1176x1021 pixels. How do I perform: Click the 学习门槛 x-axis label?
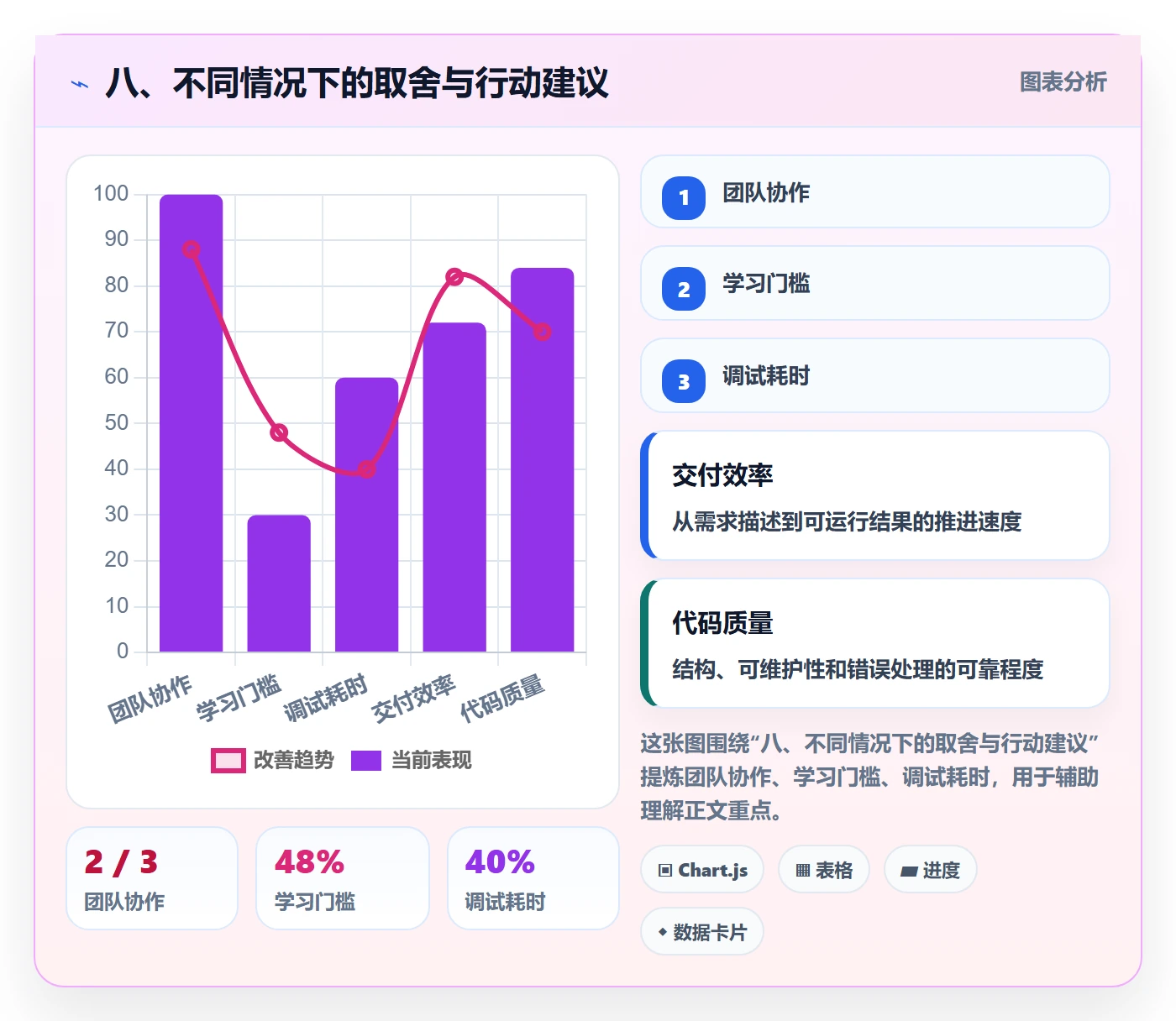239,699
